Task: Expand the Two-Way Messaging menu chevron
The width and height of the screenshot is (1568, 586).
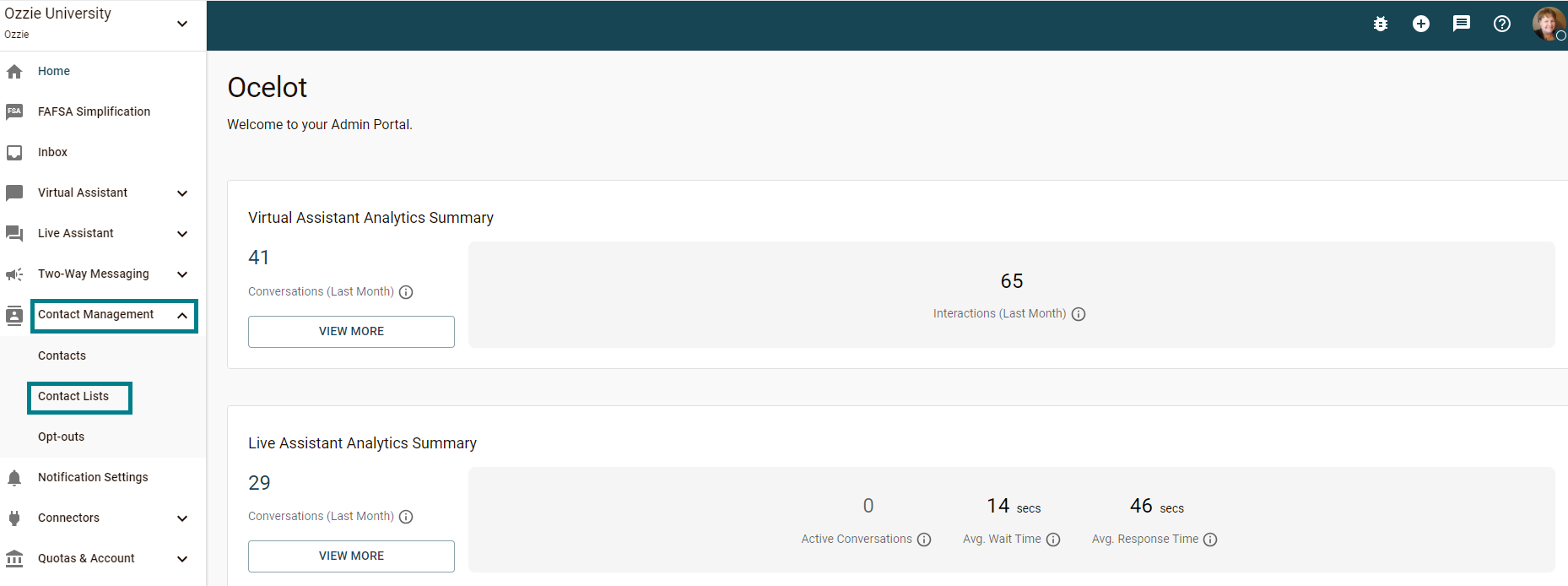Action: pyautogui.click(x=182, y=274)
